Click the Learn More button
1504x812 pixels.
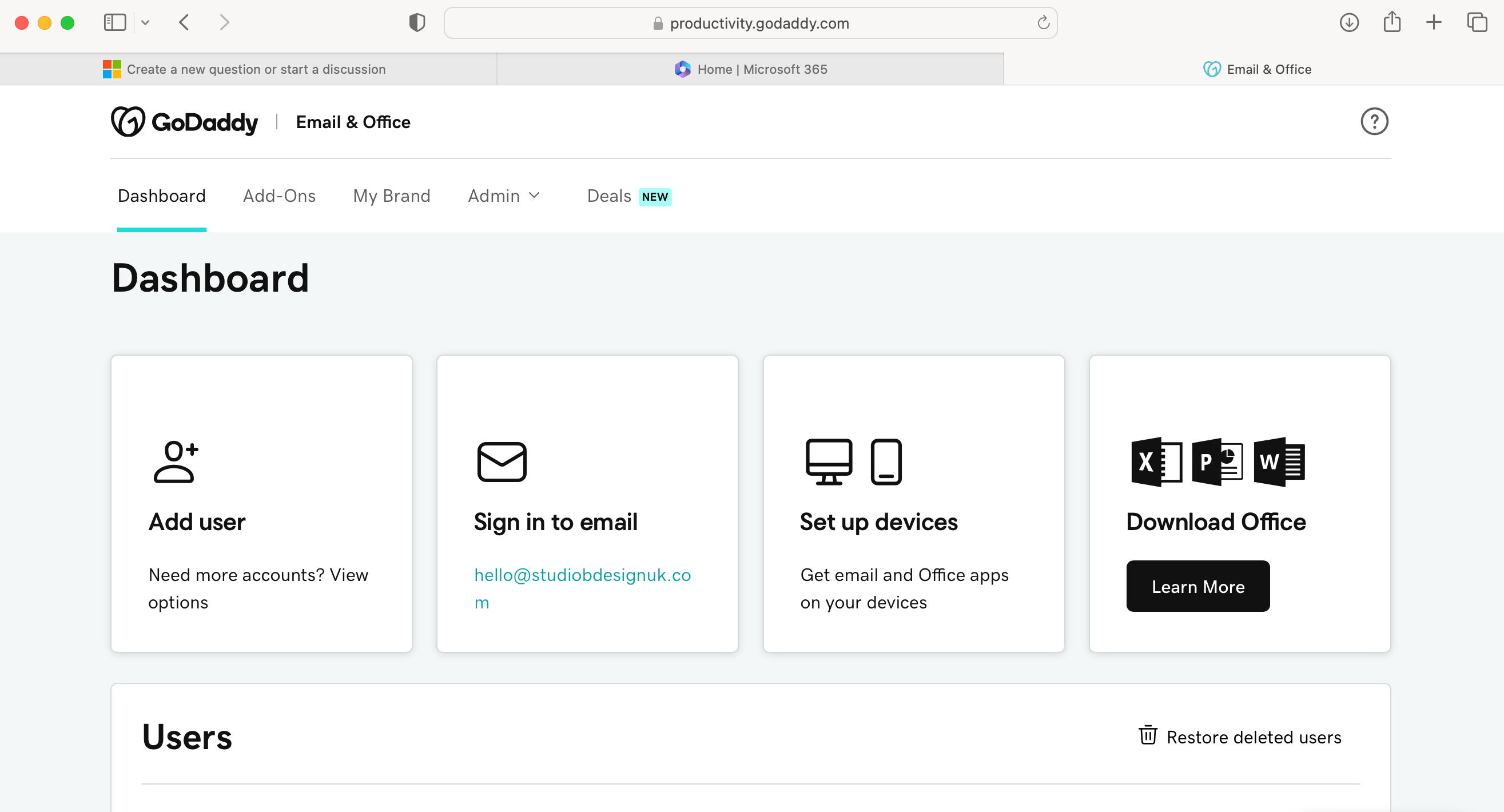click(1197, 586)
